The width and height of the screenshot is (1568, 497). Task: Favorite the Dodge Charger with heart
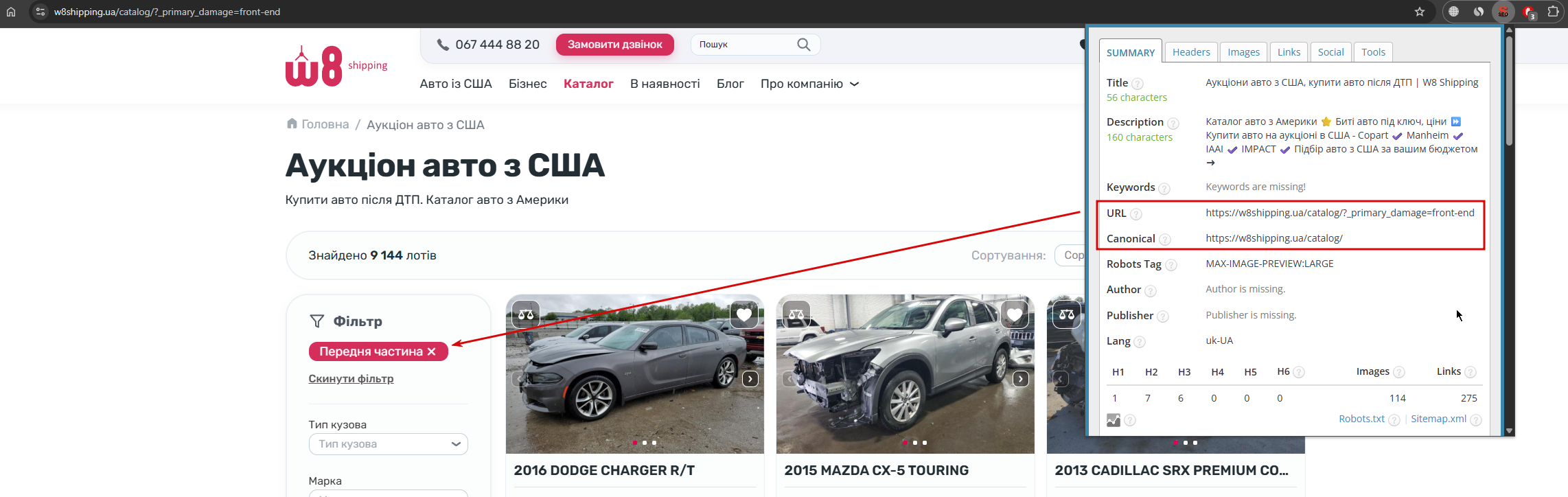(744, 314)
